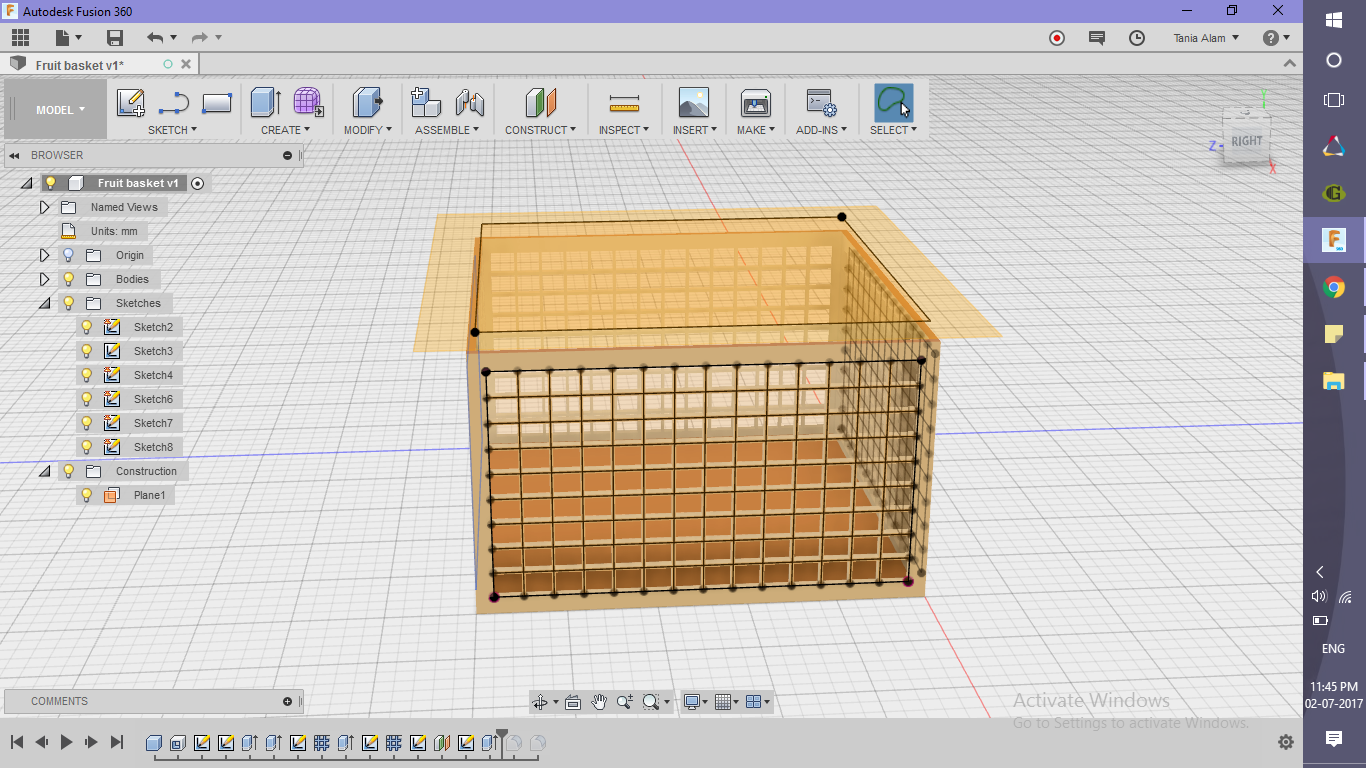Click the Orbit navigation icon
The width and height of the screenshot is (1366, 768).
coord(541,702)
